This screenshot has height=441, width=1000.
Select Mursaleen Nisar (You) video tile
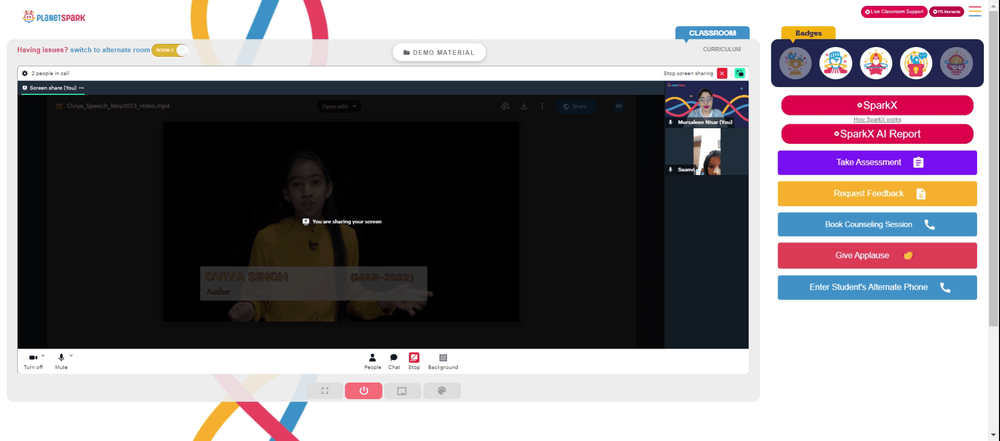point(707,105)
